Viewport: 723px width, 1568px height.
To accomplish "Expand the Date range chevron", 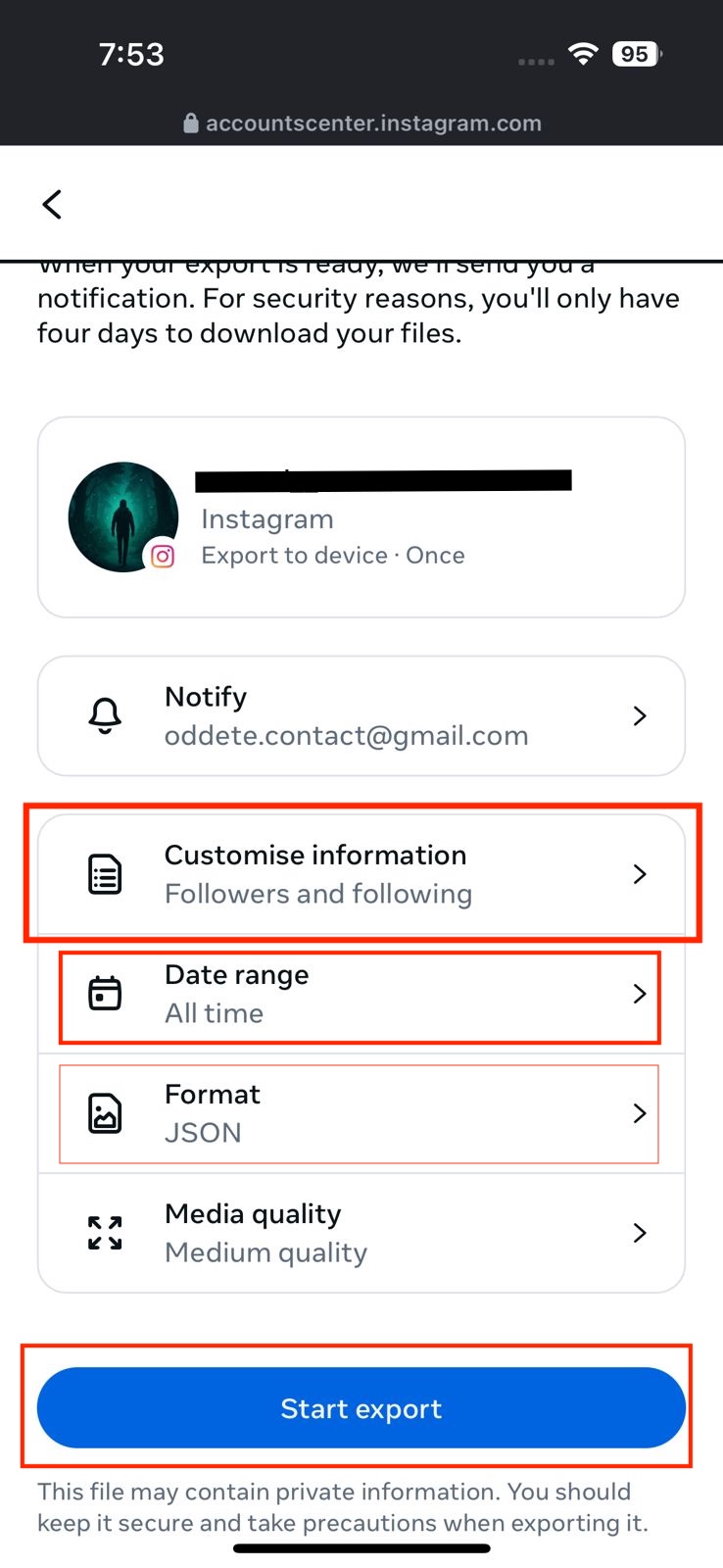I will pyautogui.click(x=639, y=993).
